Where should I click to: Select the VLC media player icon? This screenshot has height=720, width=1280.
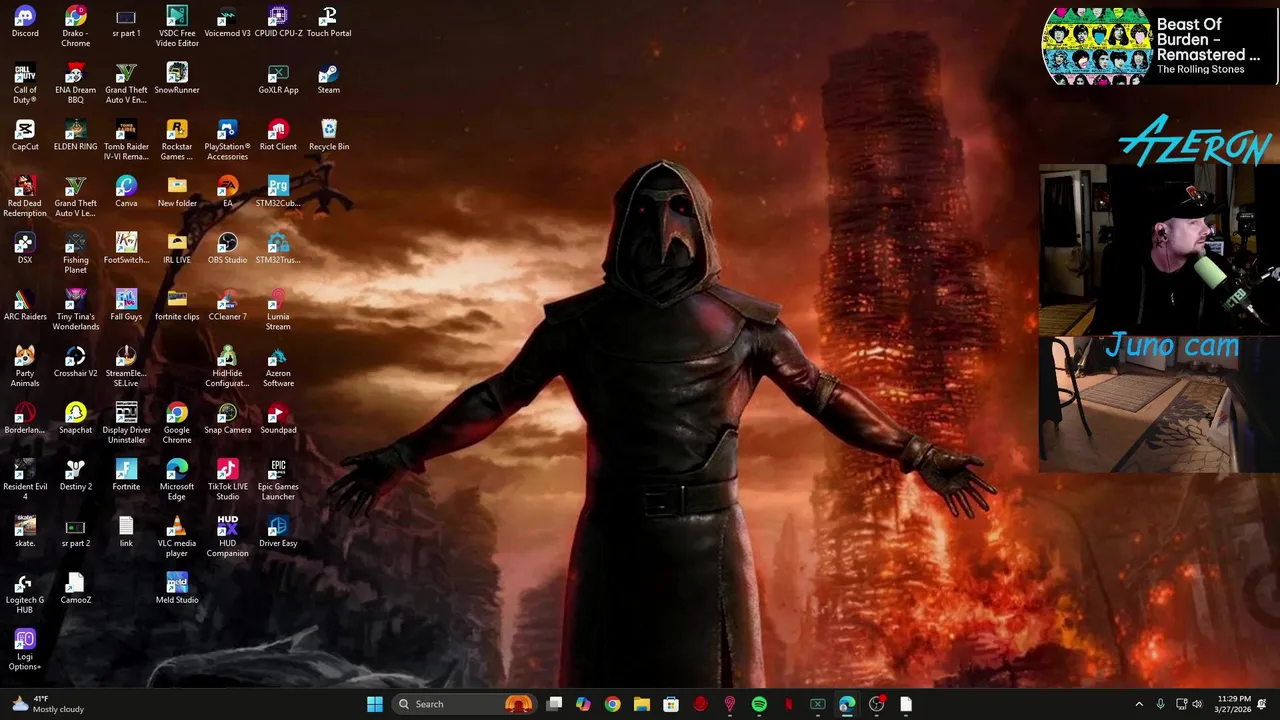coord(177,537)
